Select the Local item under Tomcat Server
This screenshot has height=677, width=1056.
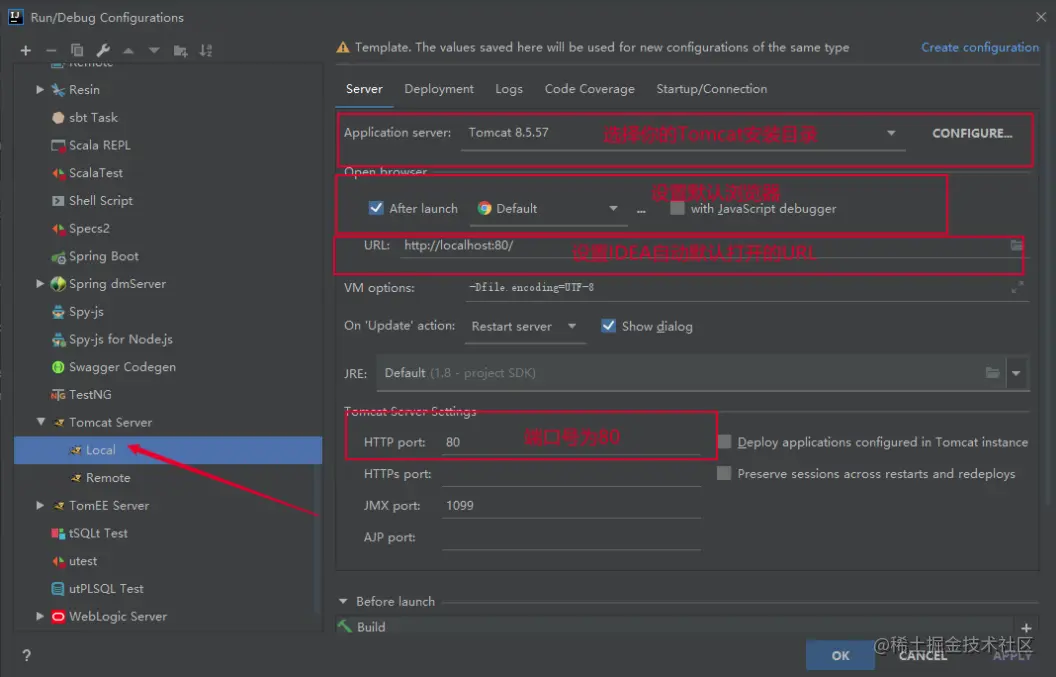(x=168, y=450)
